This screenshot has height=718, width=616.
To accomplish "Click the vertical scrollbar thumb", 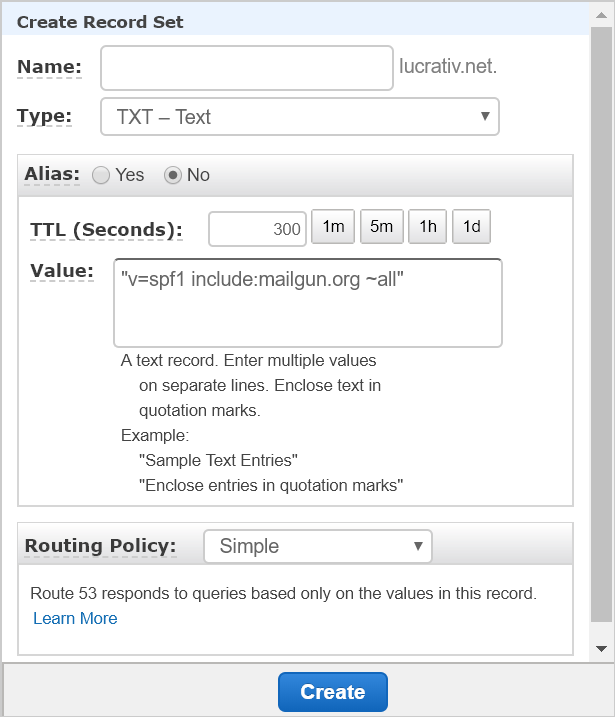I will click(x=601, y=324).
